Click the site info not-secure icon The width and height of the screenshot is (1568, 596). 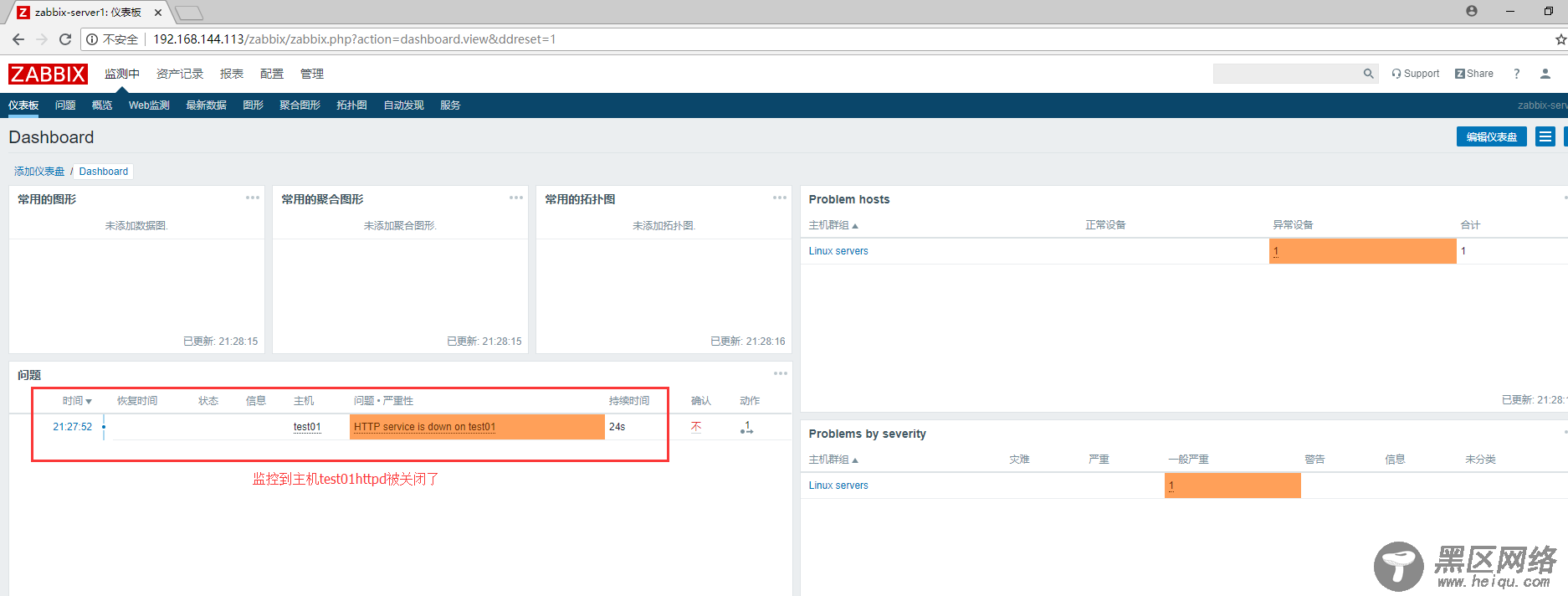coord(92,39)
